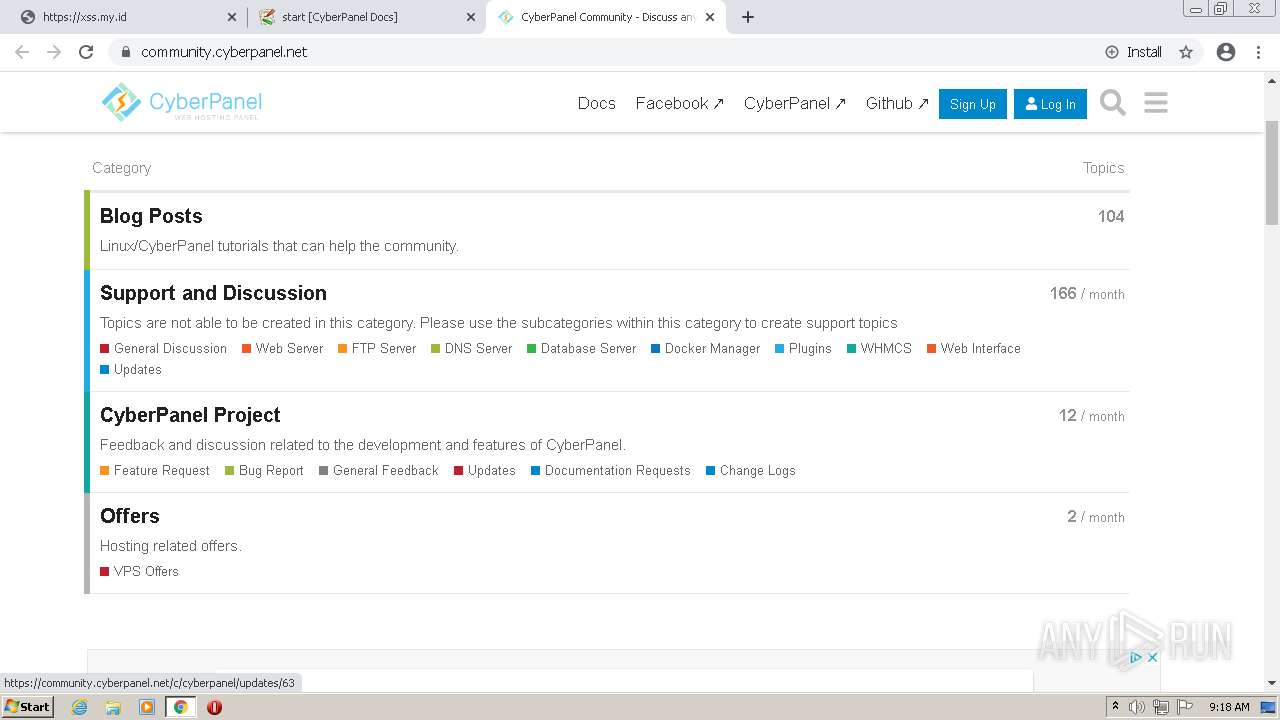Screen dimensions: 1280x720
Task: Click red antivirus icon in taskbar
Action: (x=214, y=707)
